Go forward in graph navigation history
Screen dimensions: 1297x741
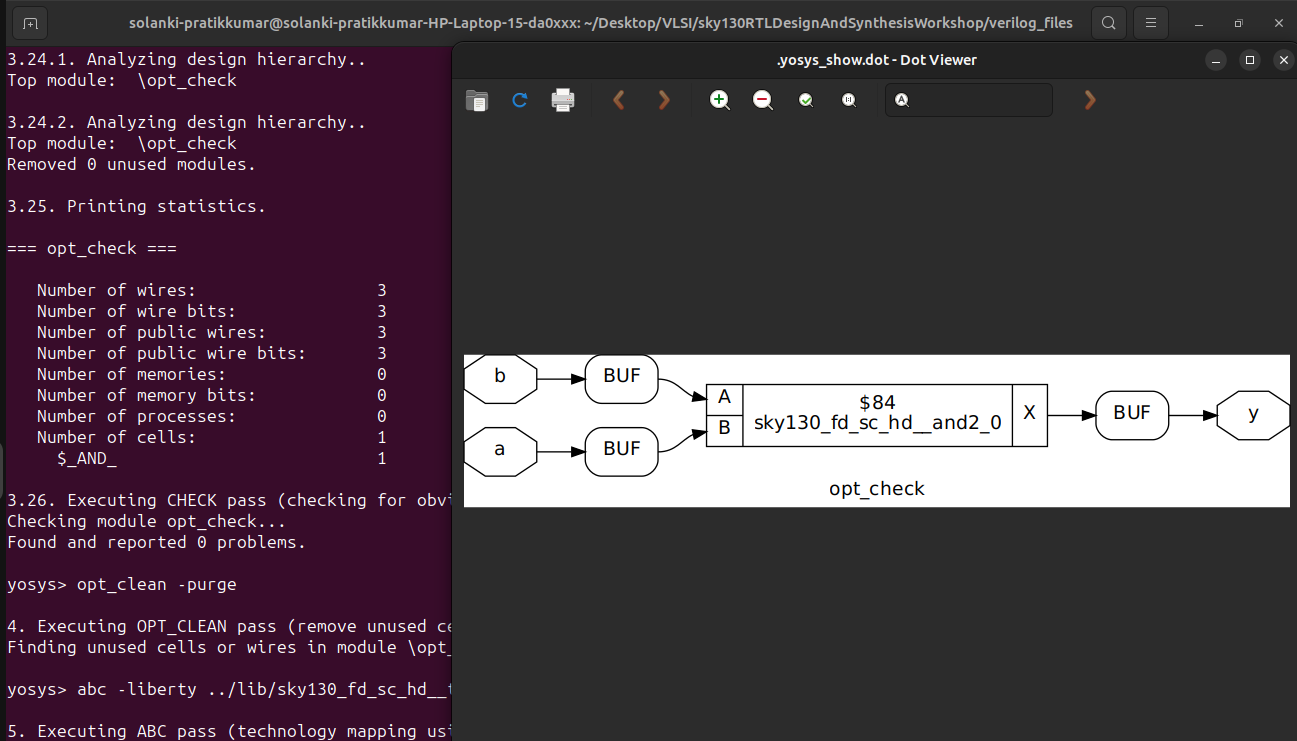pyautogui.click(x=663, y=100)
